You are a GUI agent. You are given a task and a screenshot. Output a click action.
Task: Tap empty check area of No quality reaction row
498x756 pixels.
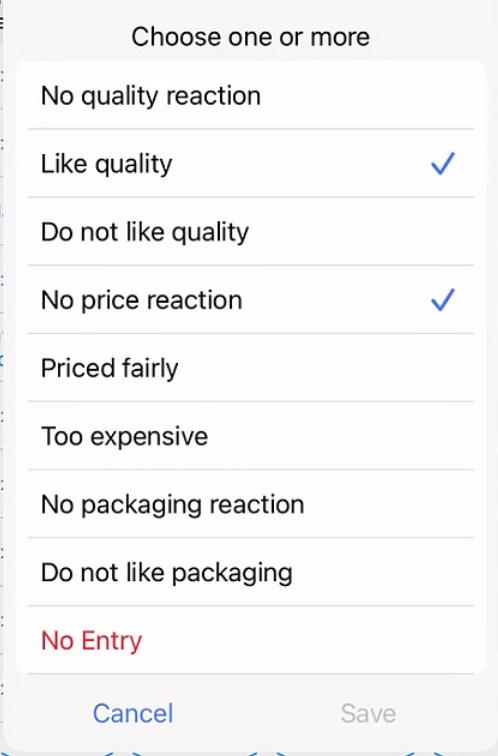(x=443, y=95)
